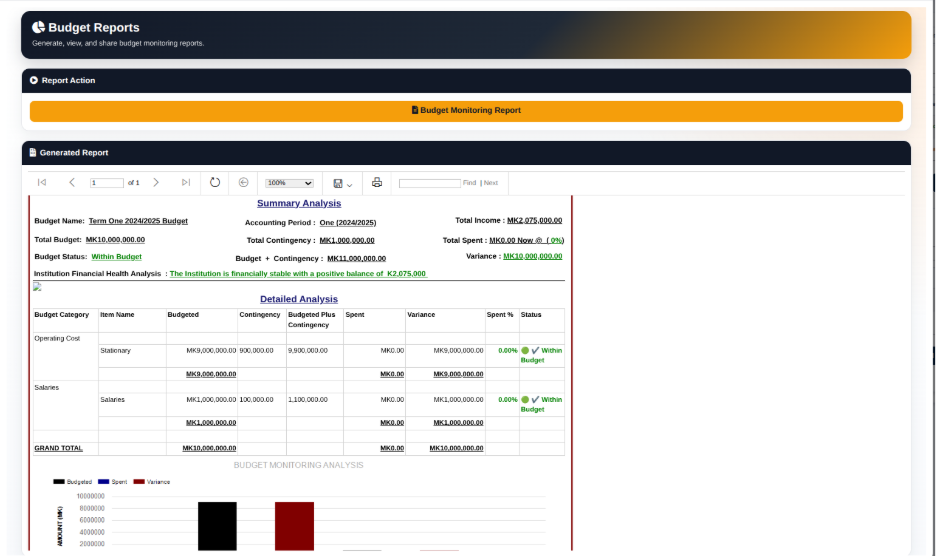Click the Detailed Analysis heading
Screen dimensions: 936x556
(299, 299)
